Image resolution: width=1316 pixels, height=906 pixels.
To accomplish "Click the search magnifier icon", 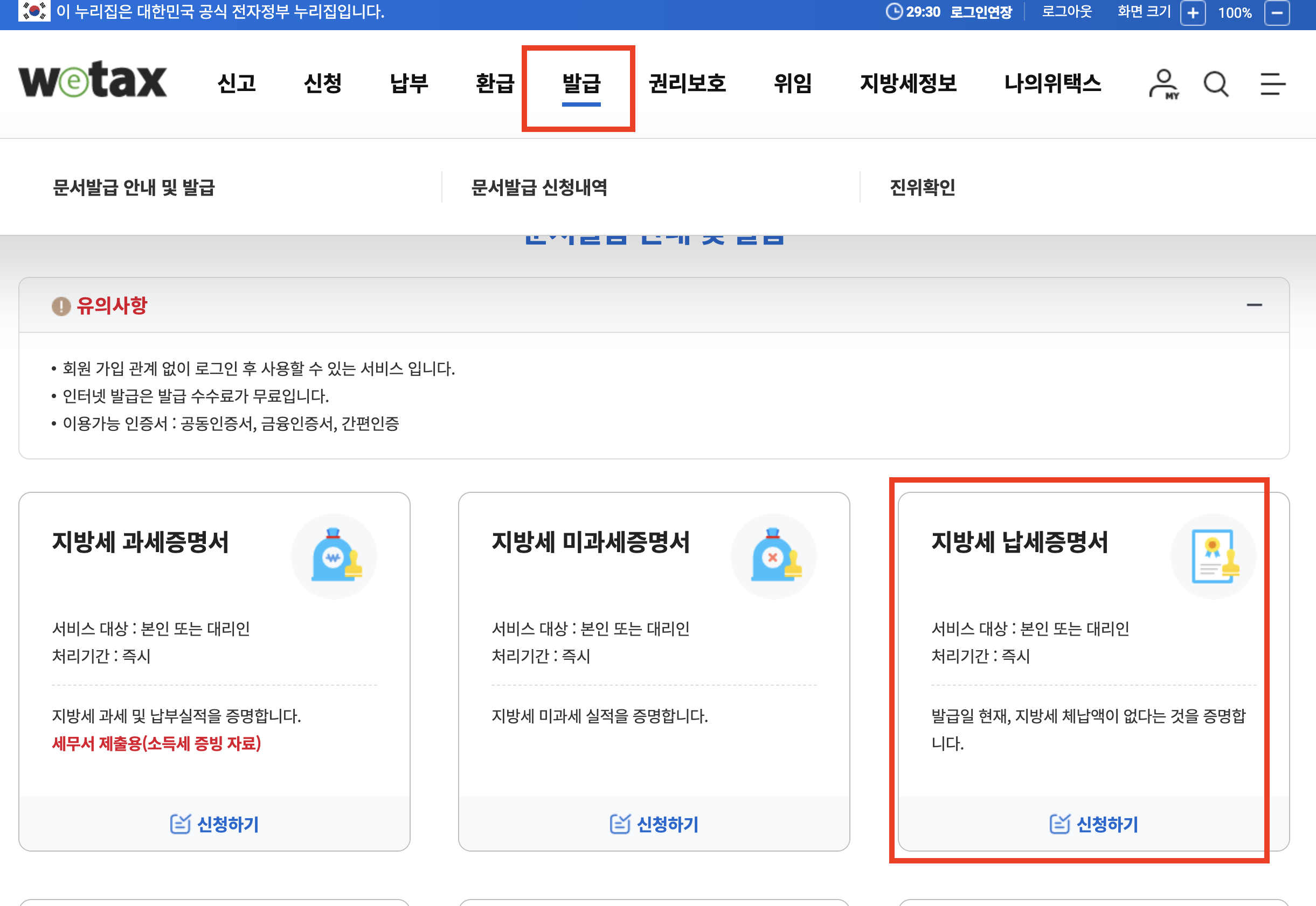I will click(x=1215, y=84).
